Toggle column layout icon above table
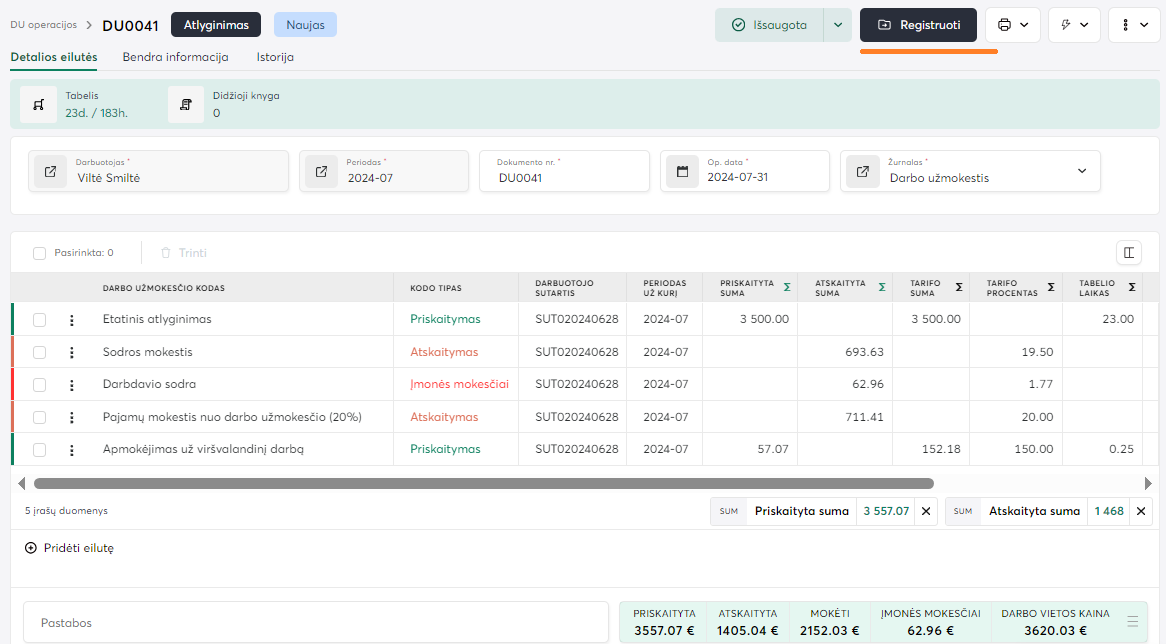 click(1129, 253)
